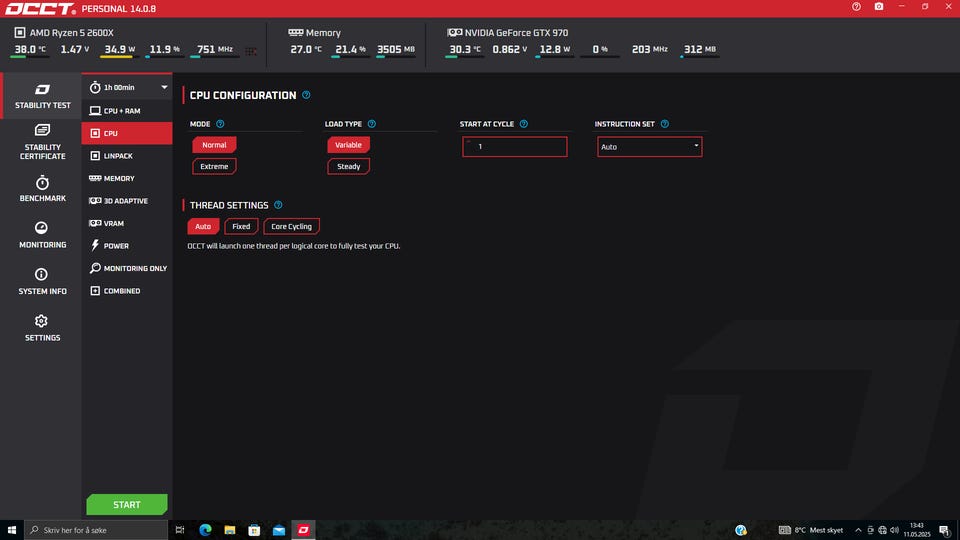
Task: Click the CPU per-core grid icon
Action: pos(251,51)
